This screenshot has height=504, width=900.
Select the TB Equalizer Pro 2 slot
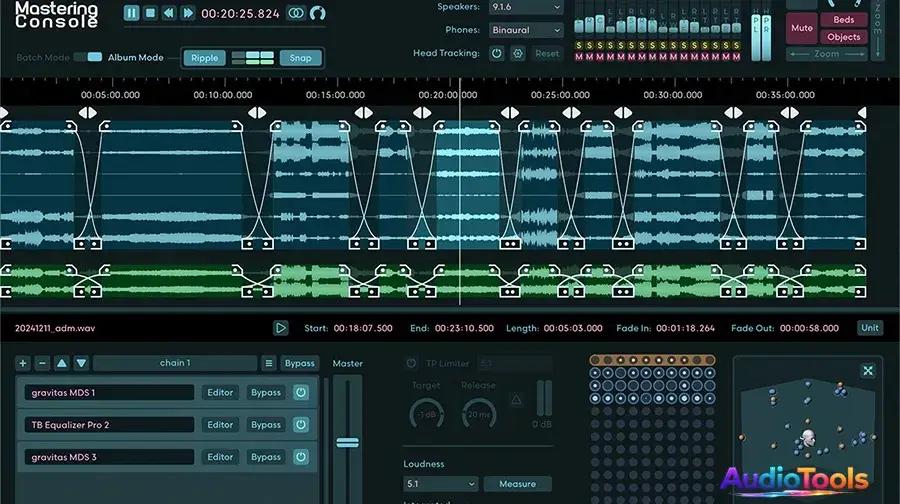coord(109,425)
